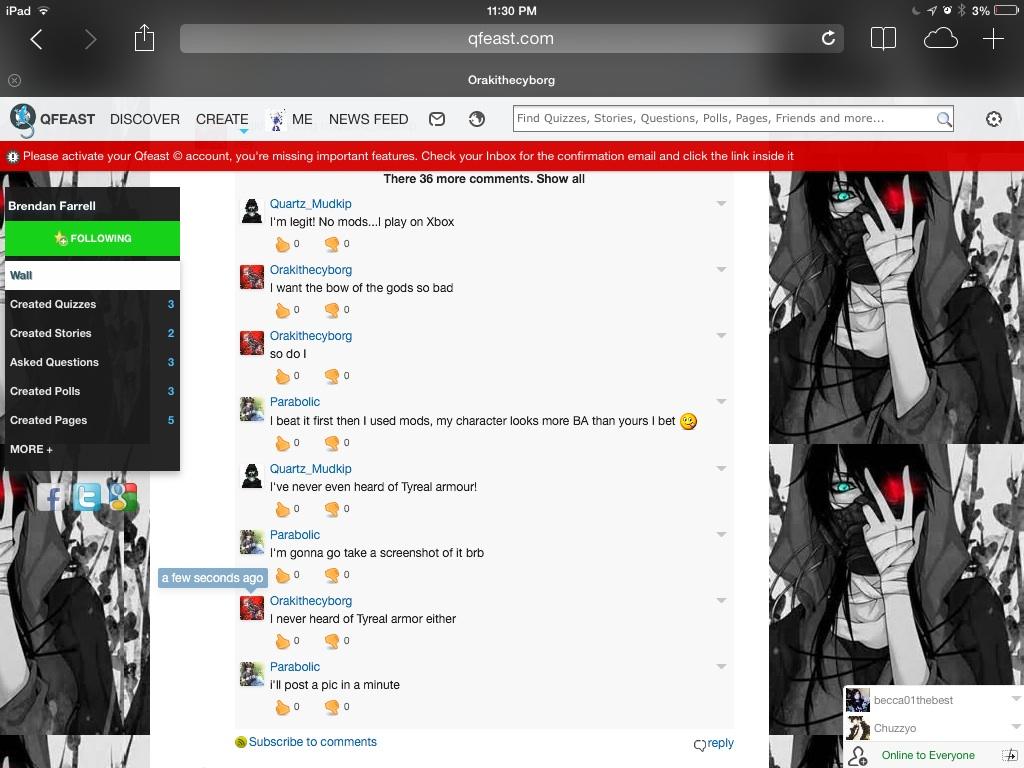Thumbs down "I'm gonna go take a screenshot" comment

tap(332, 575)
